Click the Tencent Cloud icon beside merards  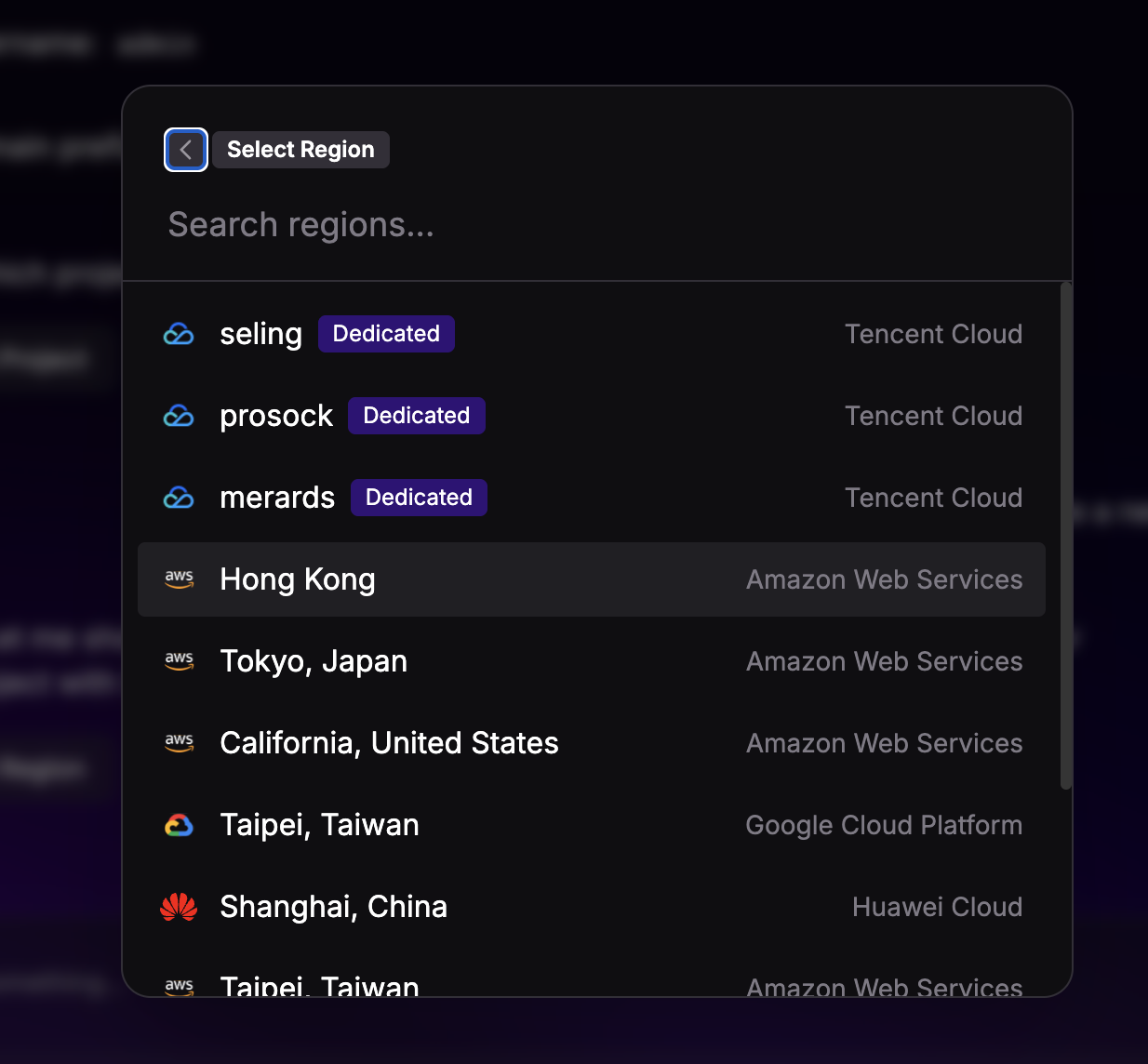[x=179, y=498]
